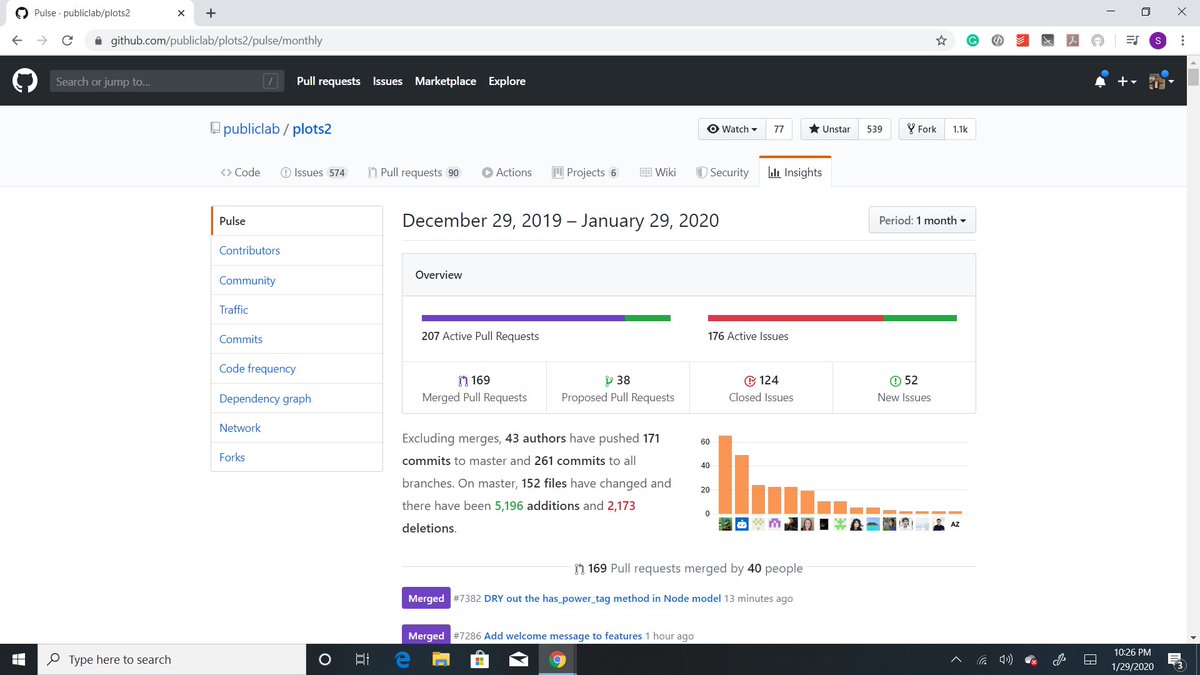Click the 77 watchers count
The width and height of the screenshot is (1200, 675).
click(x=779, y=129)
